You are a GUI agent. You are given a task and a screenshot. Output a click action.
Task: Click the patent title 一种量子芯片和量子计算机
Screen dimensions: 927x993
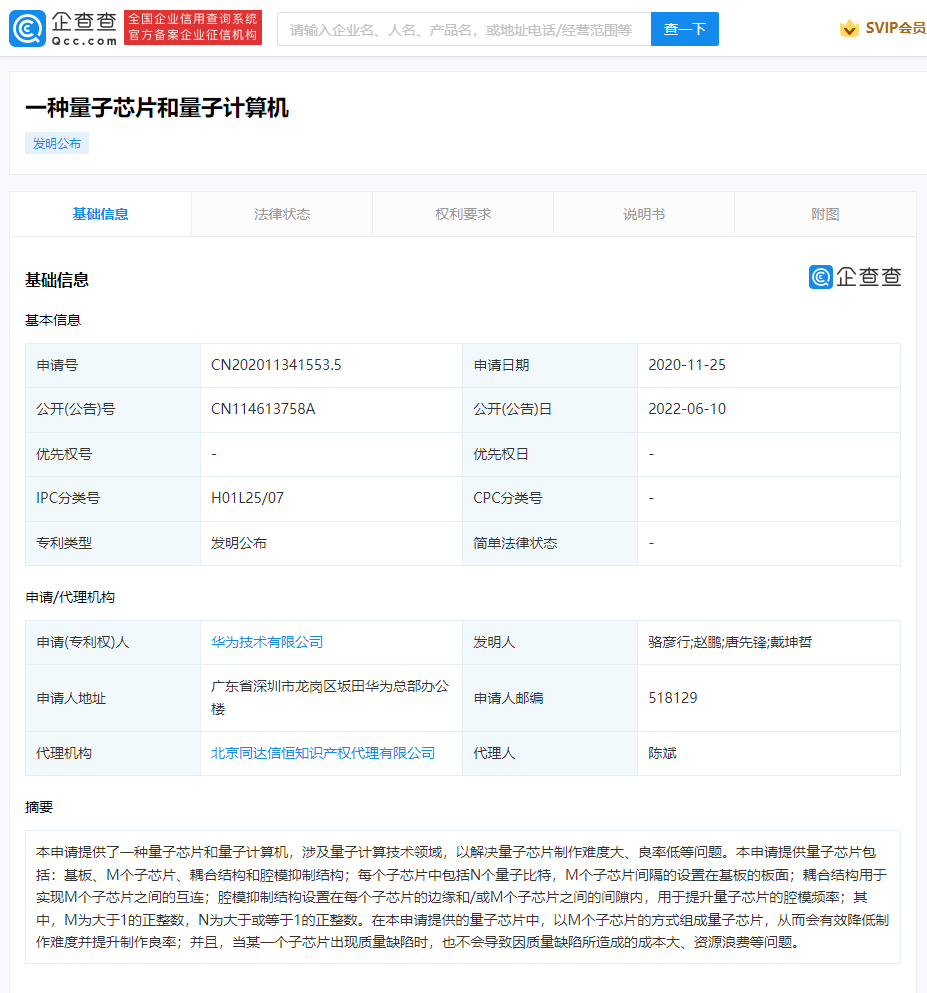point(157,108)
